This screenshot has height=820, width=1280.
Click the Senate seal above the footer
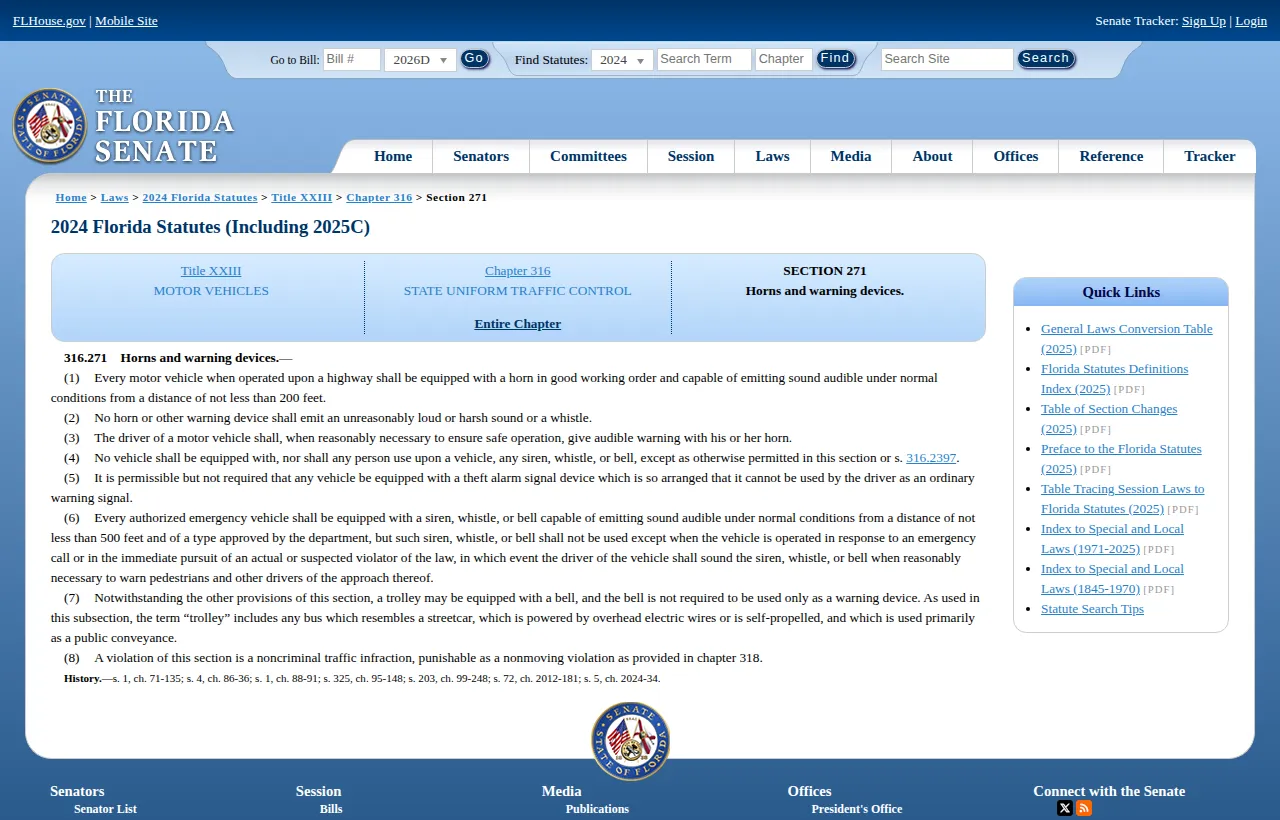pyautogui.click(x=630, y=741)
